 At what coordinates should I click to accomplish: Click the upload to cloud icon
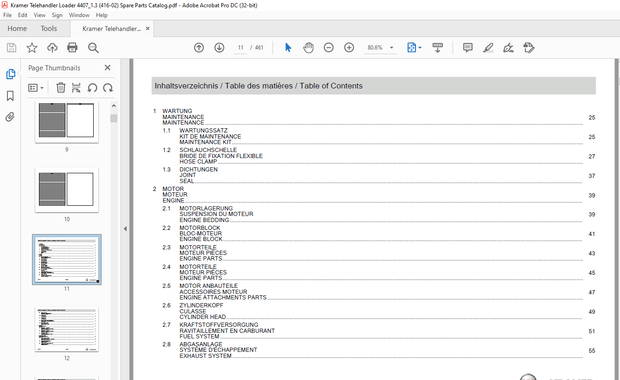52,48
